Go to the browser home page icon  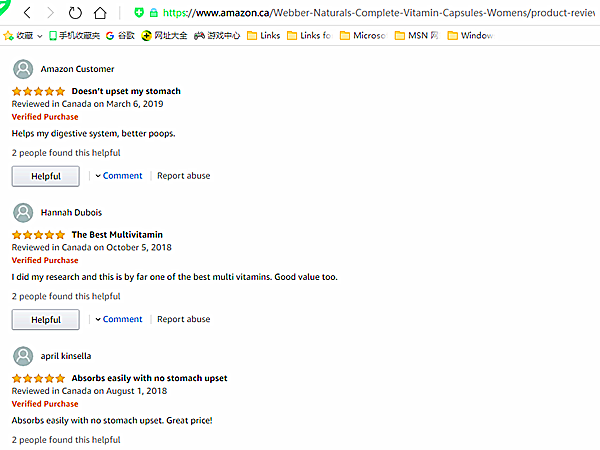[x=100, y=13]
